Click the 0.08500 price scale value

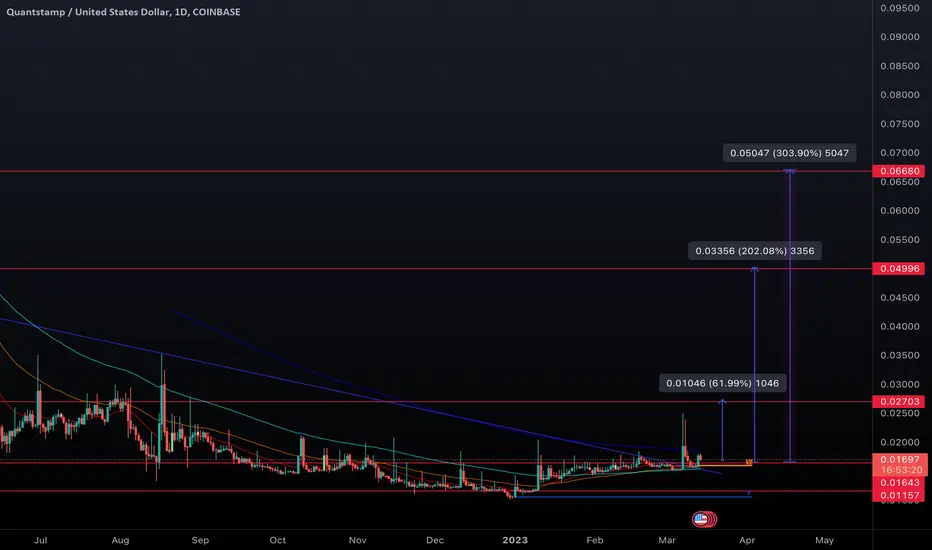point(900,66)
